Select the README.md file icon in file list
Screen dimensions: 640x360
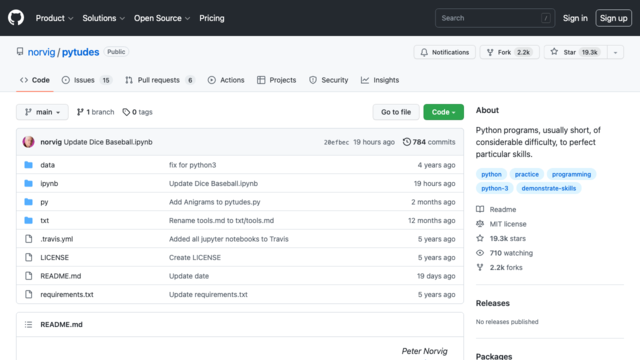(29, 276)
